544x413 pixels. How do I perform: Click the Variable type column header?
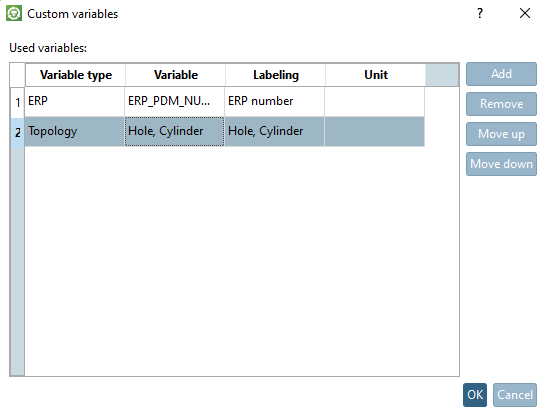coord(75,75)
